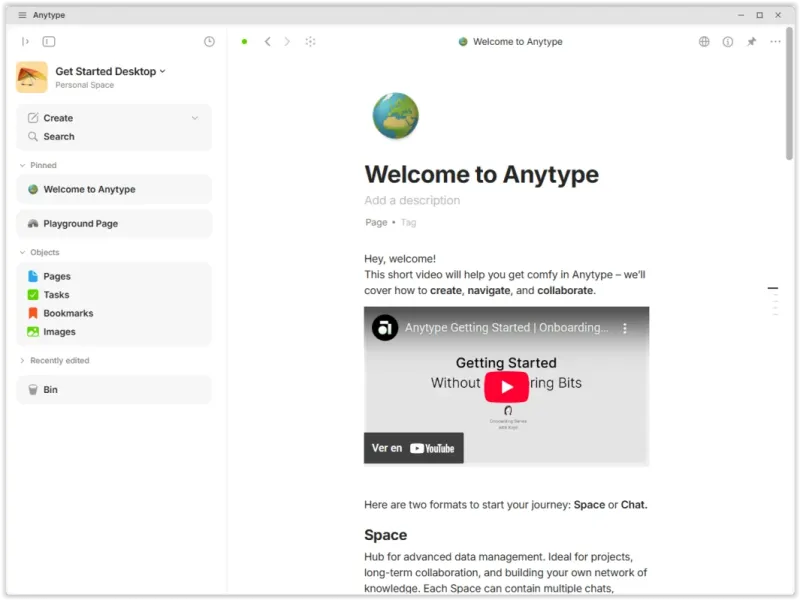This screenshot has width=800, height=600.
Task: Open the hamburger menu beside Anytype title
Action: pos(22,15)
